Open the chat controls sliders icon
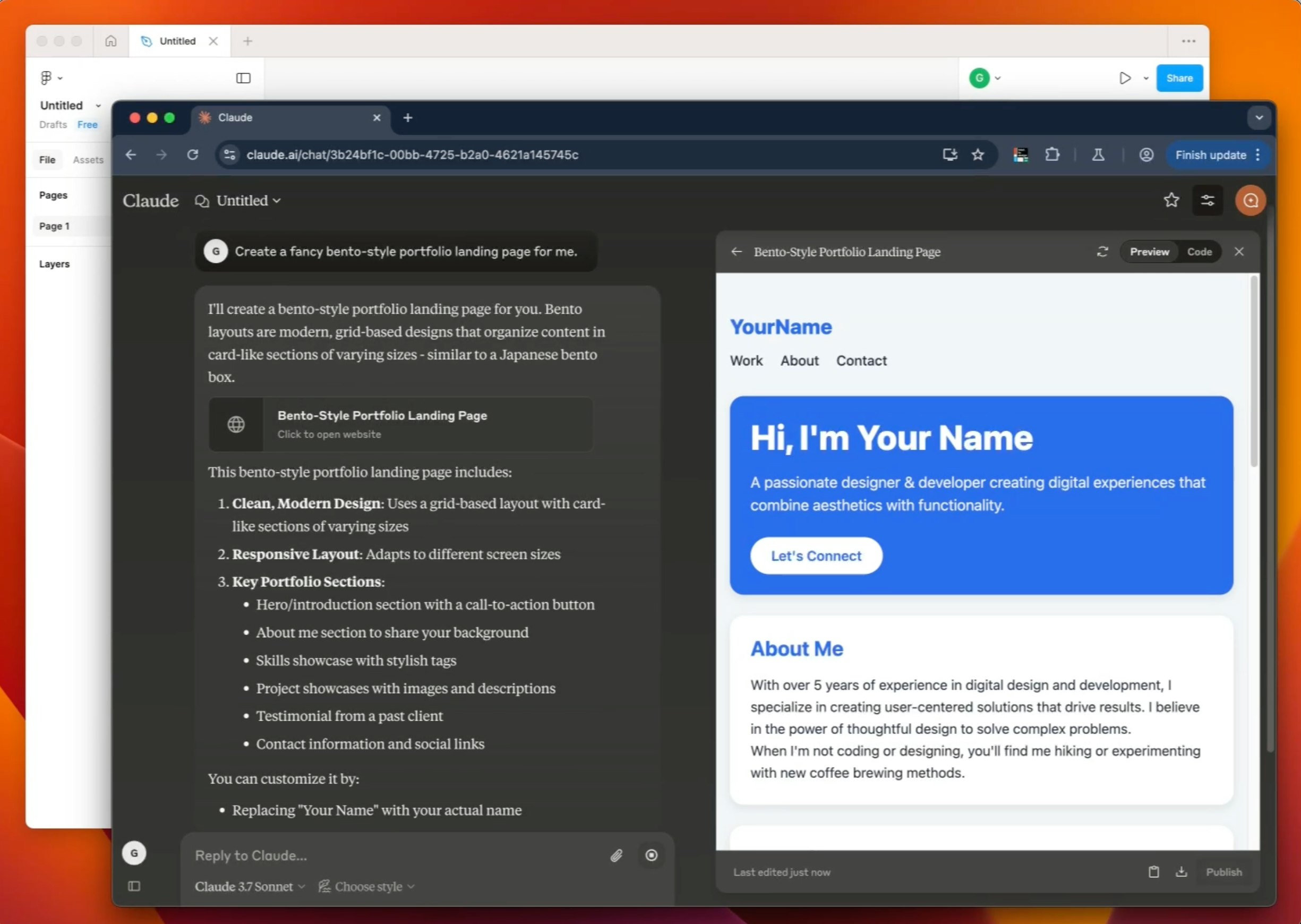This screenshot has height=924, width=1301. 1208,200
